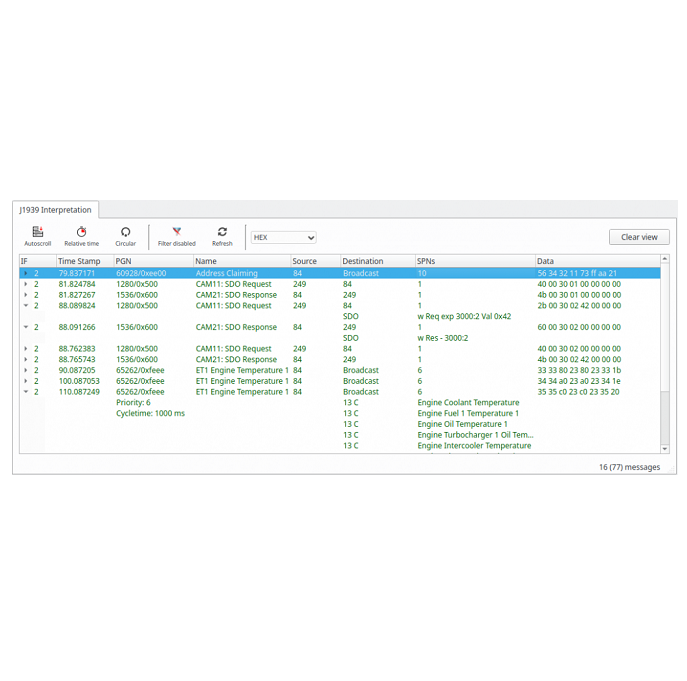Select the Engine Coolant Temperature entry
The width and height of the screenshot is (687, 681).
coord(468,403)
